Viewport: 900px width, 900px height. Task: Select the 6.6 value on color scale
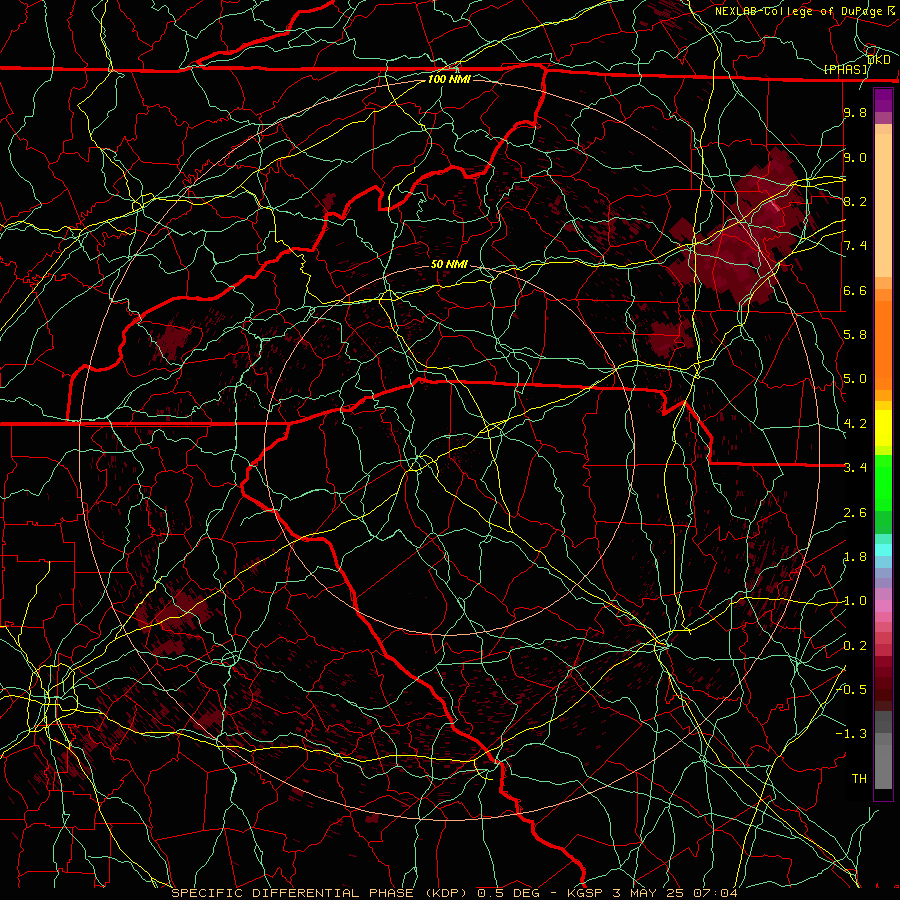point(855,290)
